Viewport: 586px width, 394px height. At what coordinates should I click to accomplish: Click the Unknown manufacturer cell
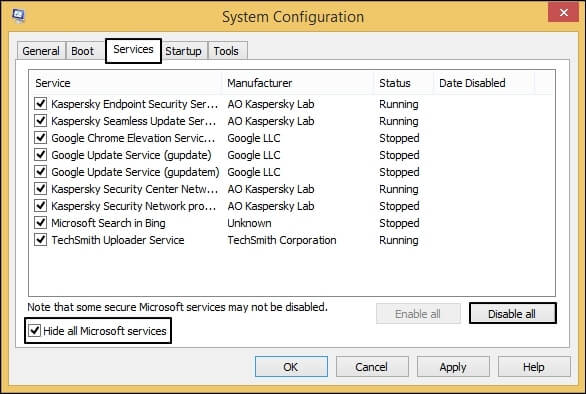249,223
